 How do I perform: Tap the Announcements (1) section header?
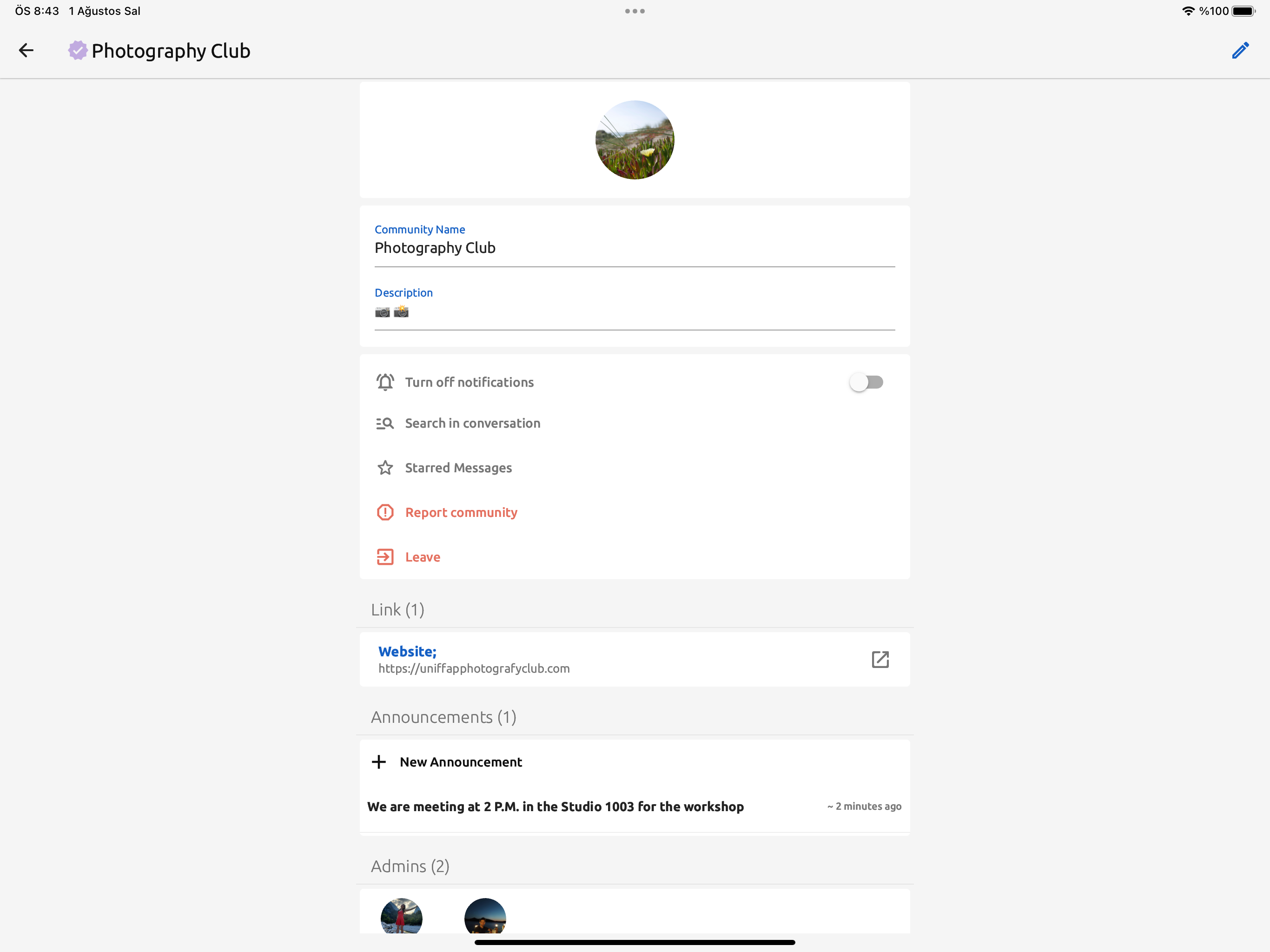[443, 717]
